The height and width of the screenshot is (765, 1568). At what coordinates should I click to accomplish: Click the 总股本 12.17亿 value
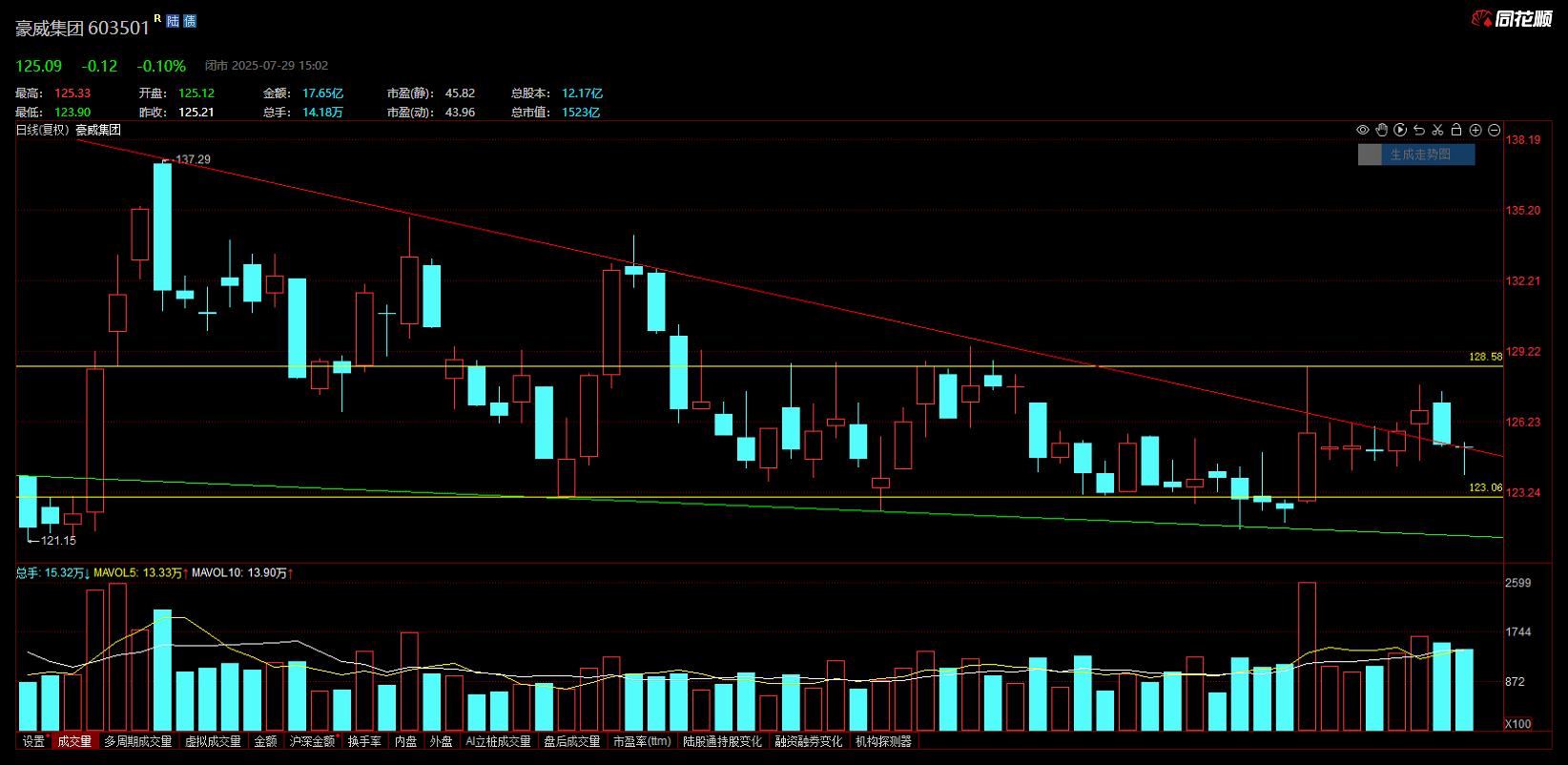click(582, 93)
